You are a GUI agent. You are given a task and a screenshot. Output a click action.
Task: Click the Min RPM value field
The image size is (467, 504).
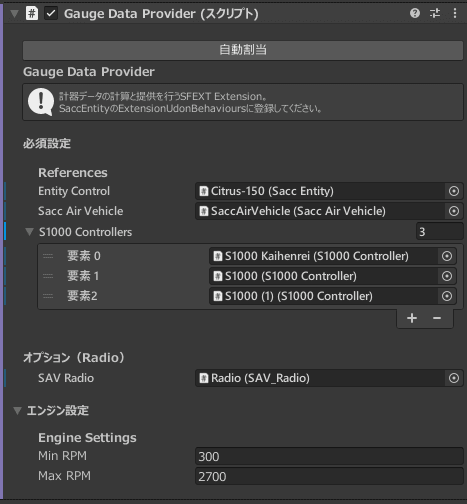pyautogui.click(x=329, y=456)
